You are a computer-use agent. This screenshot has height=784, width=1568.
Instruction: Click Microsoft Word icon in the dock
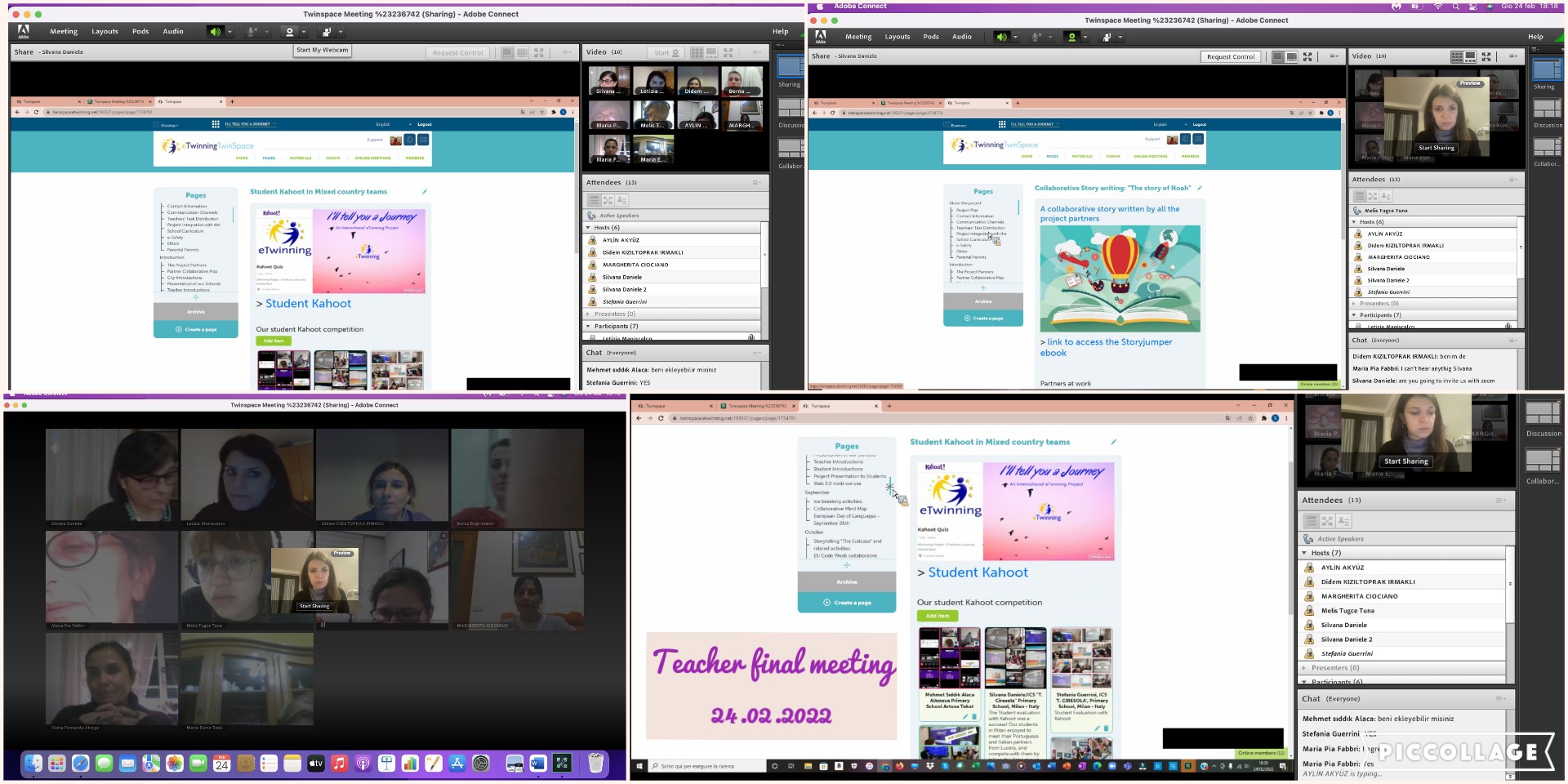tap(537, 764)
